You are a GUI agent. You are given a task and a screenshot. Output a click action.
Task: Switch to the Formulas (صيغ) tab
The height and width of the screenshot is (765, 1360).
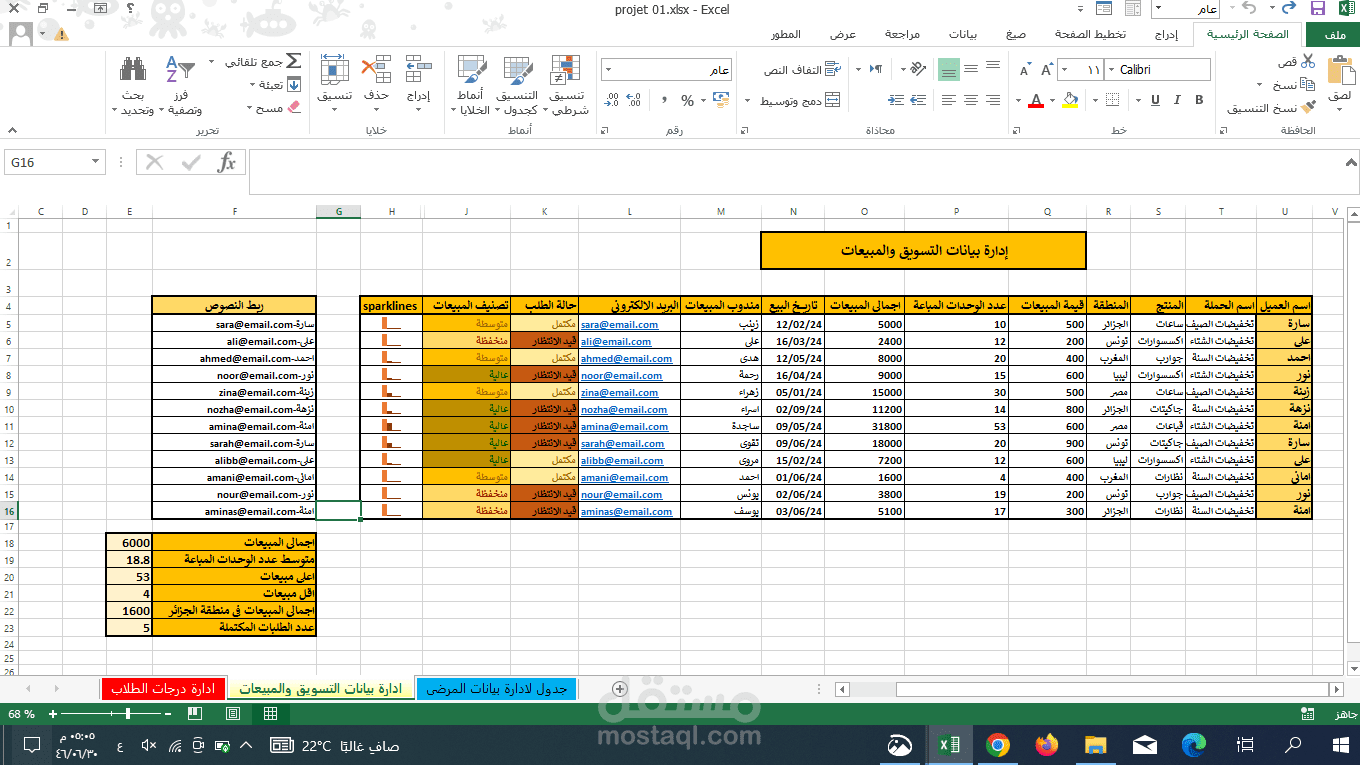tap(1016, 34)
